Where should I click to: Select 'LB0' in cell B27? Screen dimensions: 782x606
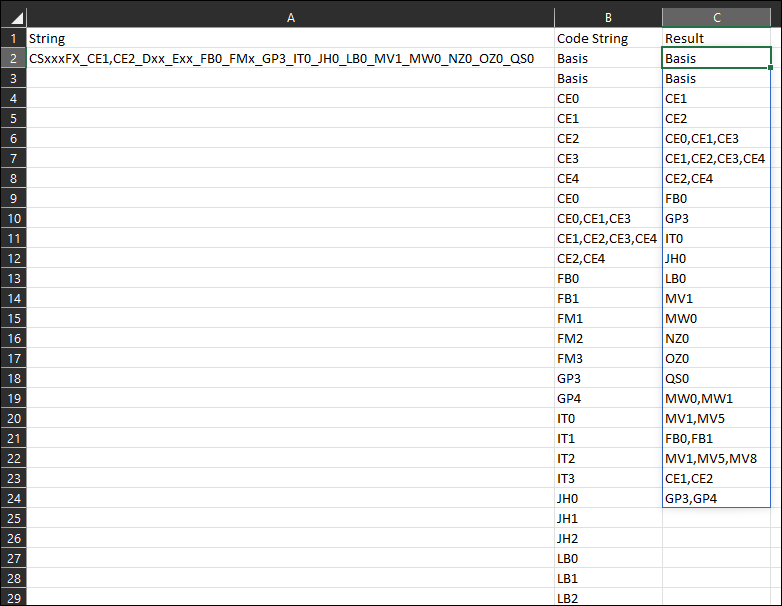(x=608, y=559)
